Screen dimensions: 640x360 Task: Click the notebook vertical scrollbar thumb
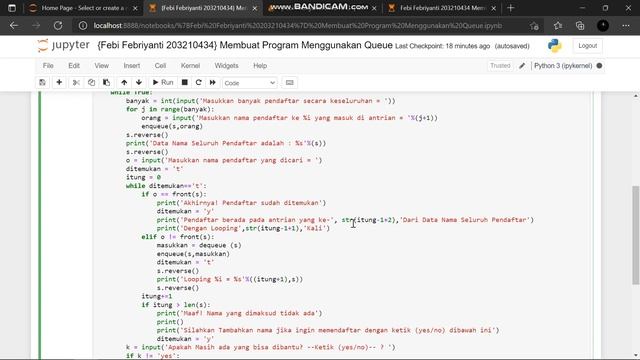point(636,235)
